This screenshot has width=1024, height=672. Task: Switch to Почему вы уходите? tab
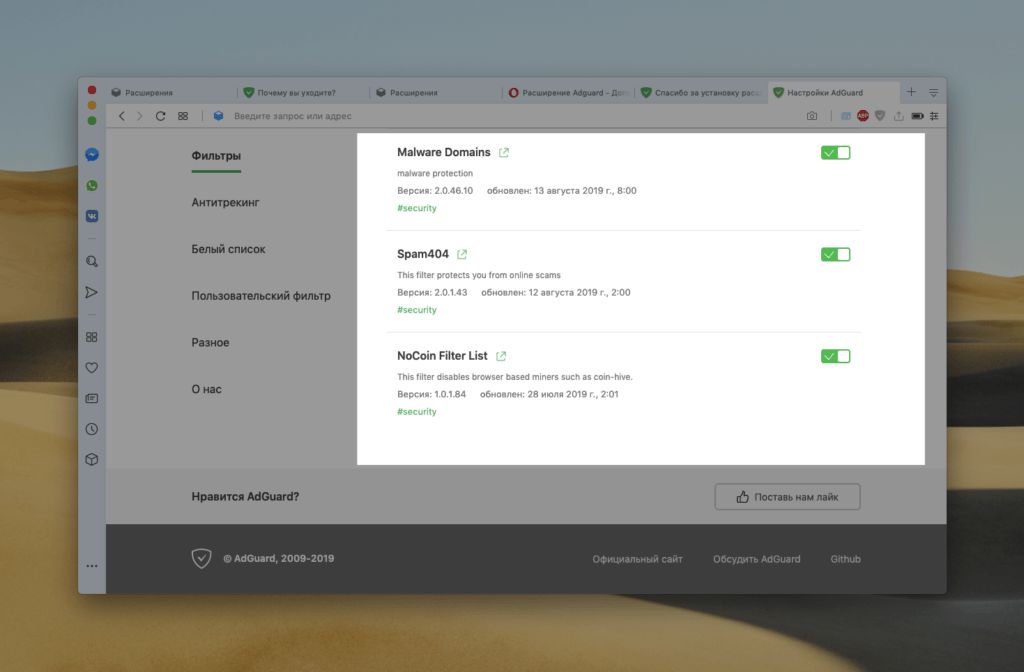(x=303, y=93)
